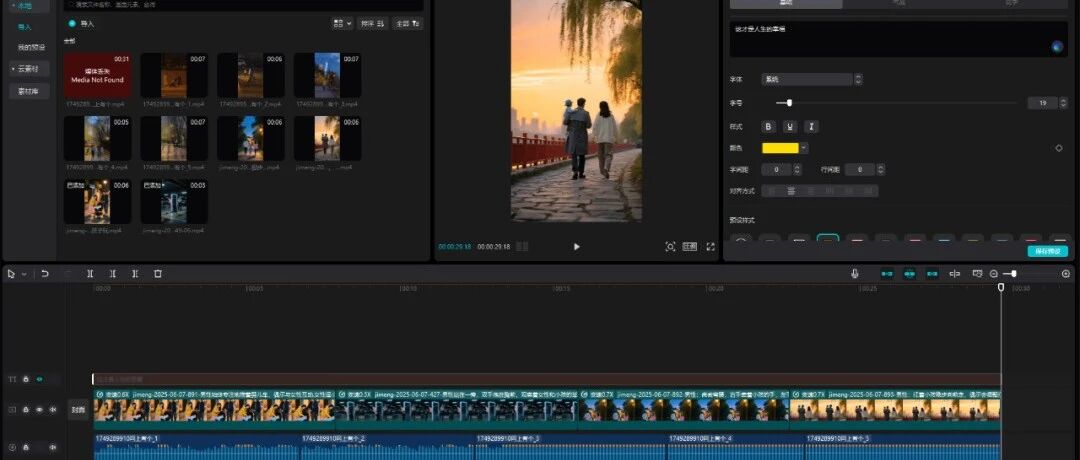This screenshot has width=1080, height=460.
Task: Open the media view layout dropdown
Action: point(342,23)
